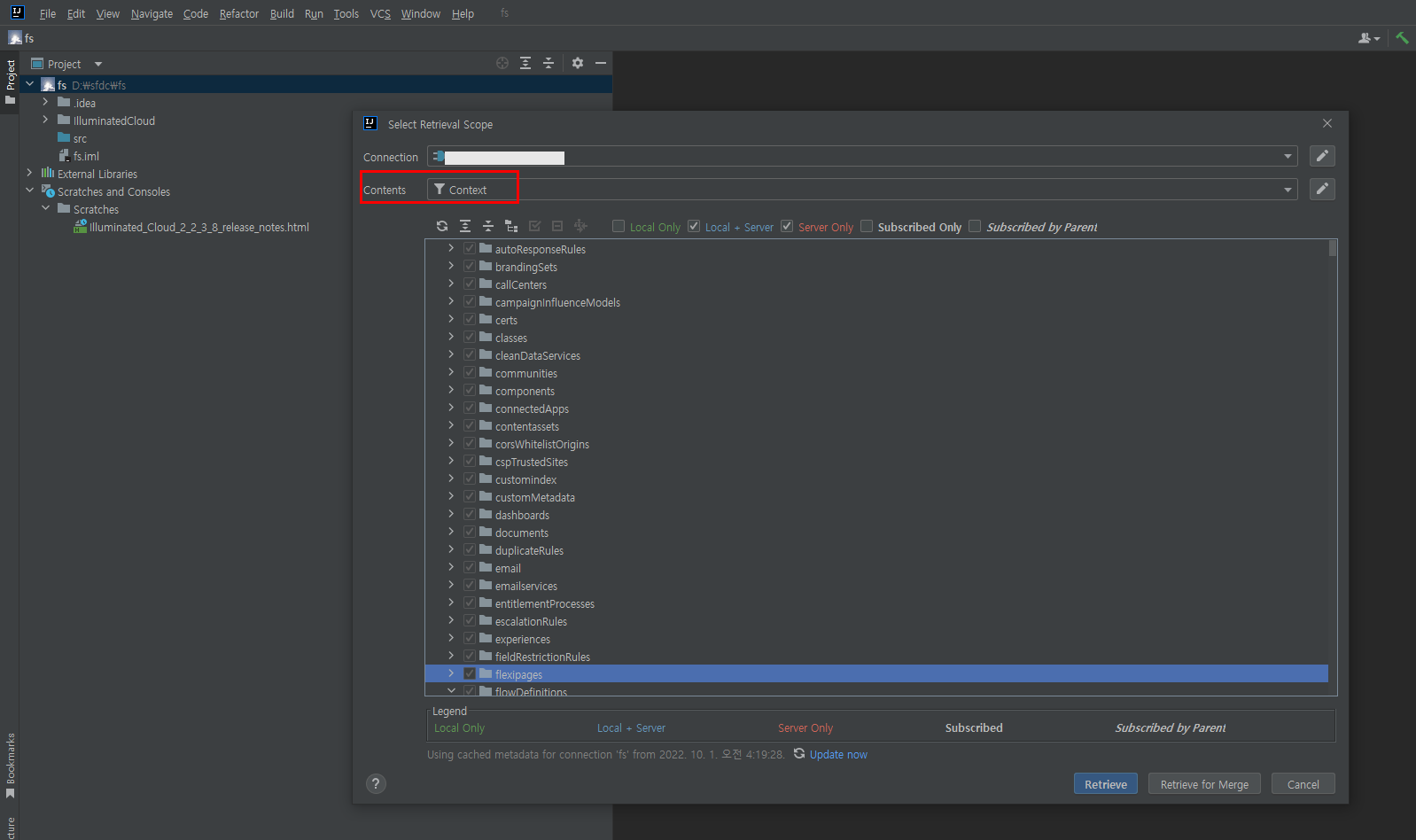This screenshot has height=840, width=1416.
Task: Expand the components folder node
Action: [x=451, y=390]
